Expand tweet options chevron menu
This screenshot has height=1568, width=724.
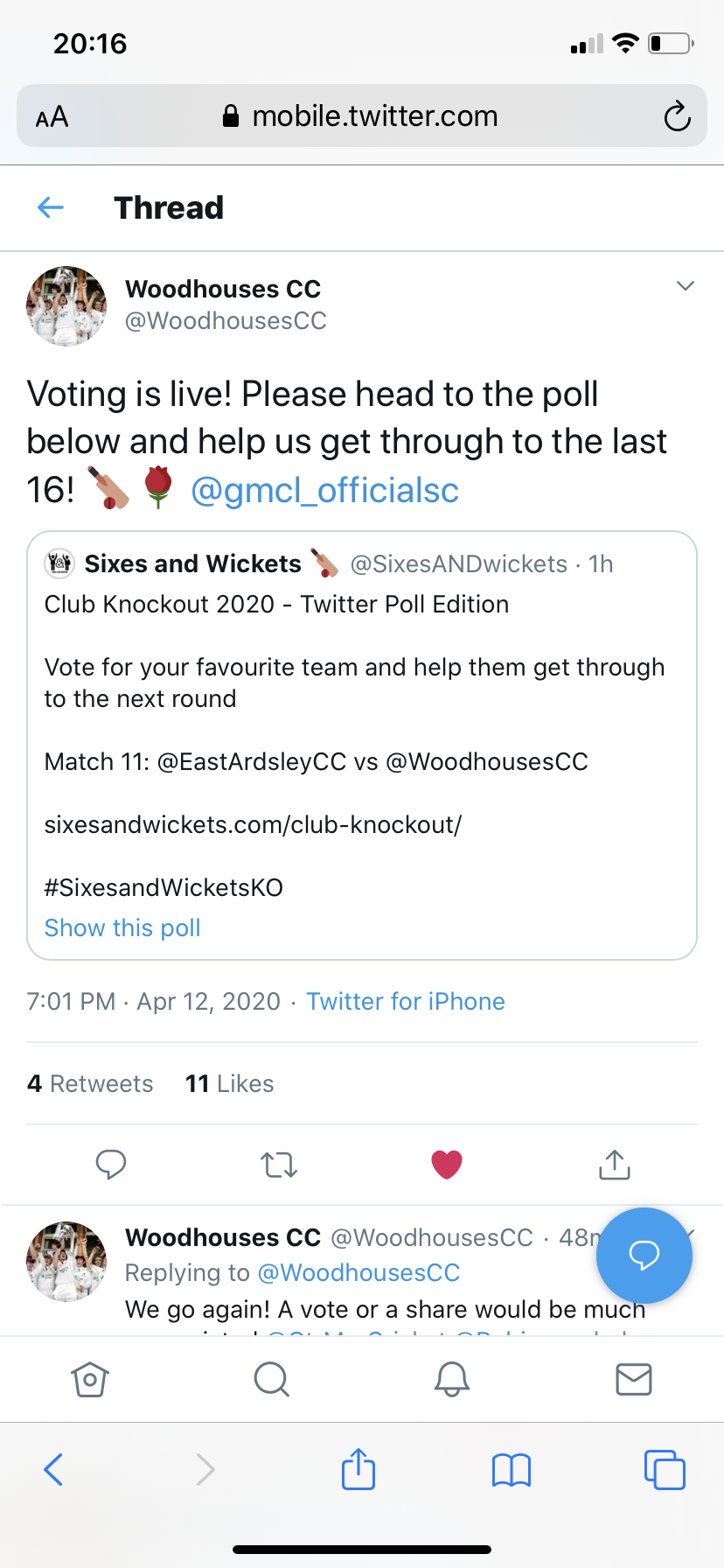point(686,286)
